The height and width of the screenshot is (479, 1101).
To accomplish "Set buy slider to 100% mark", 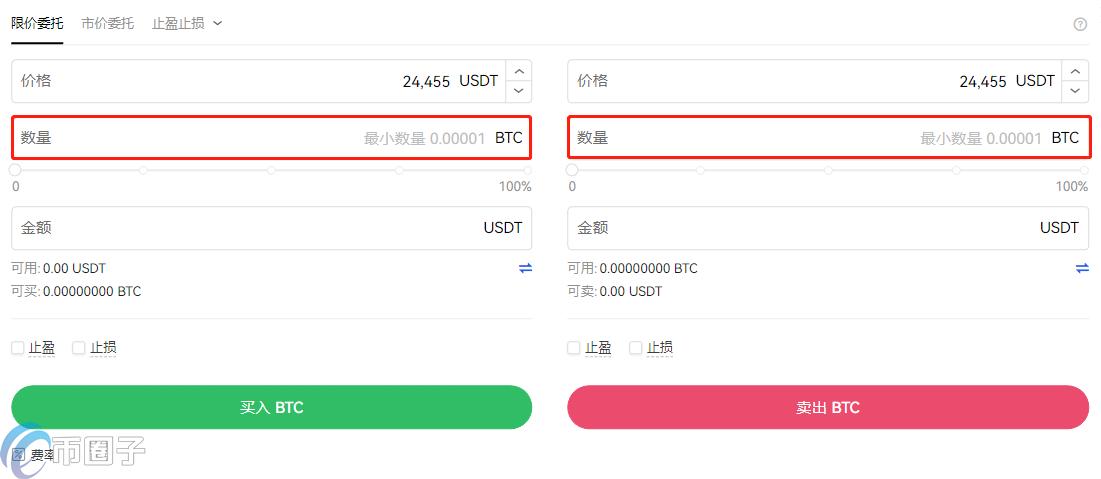I will click(527, 171).
